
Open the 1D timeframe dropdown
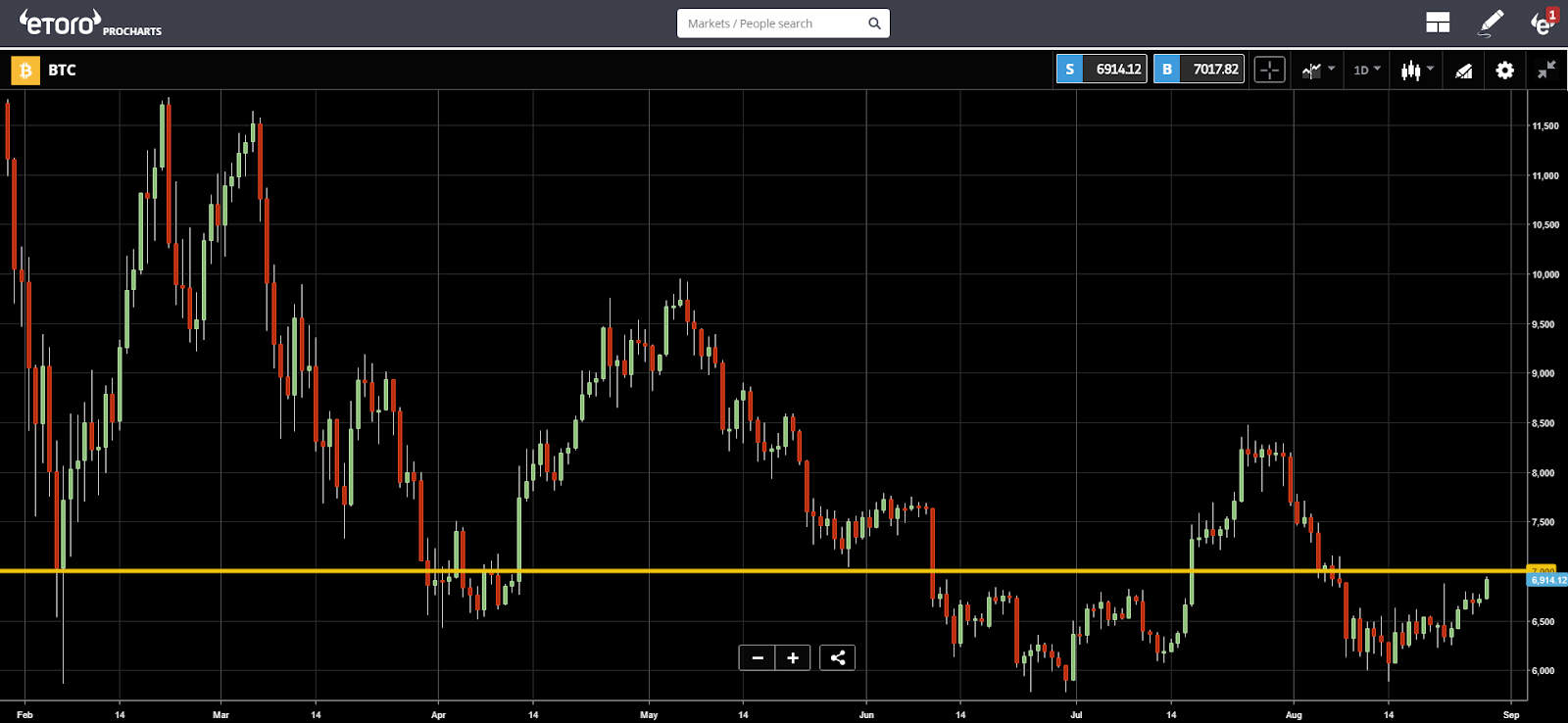1366,70
